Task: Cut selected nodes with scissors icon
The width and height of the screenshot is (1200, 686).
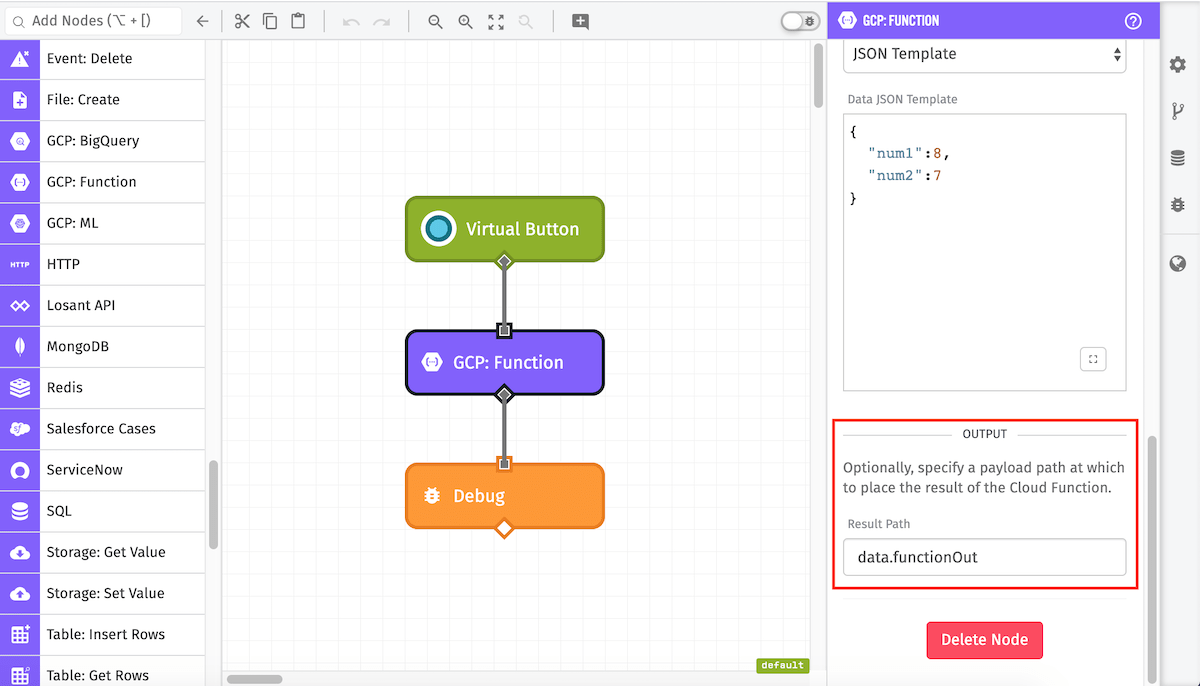Action: tap(242, 21)
